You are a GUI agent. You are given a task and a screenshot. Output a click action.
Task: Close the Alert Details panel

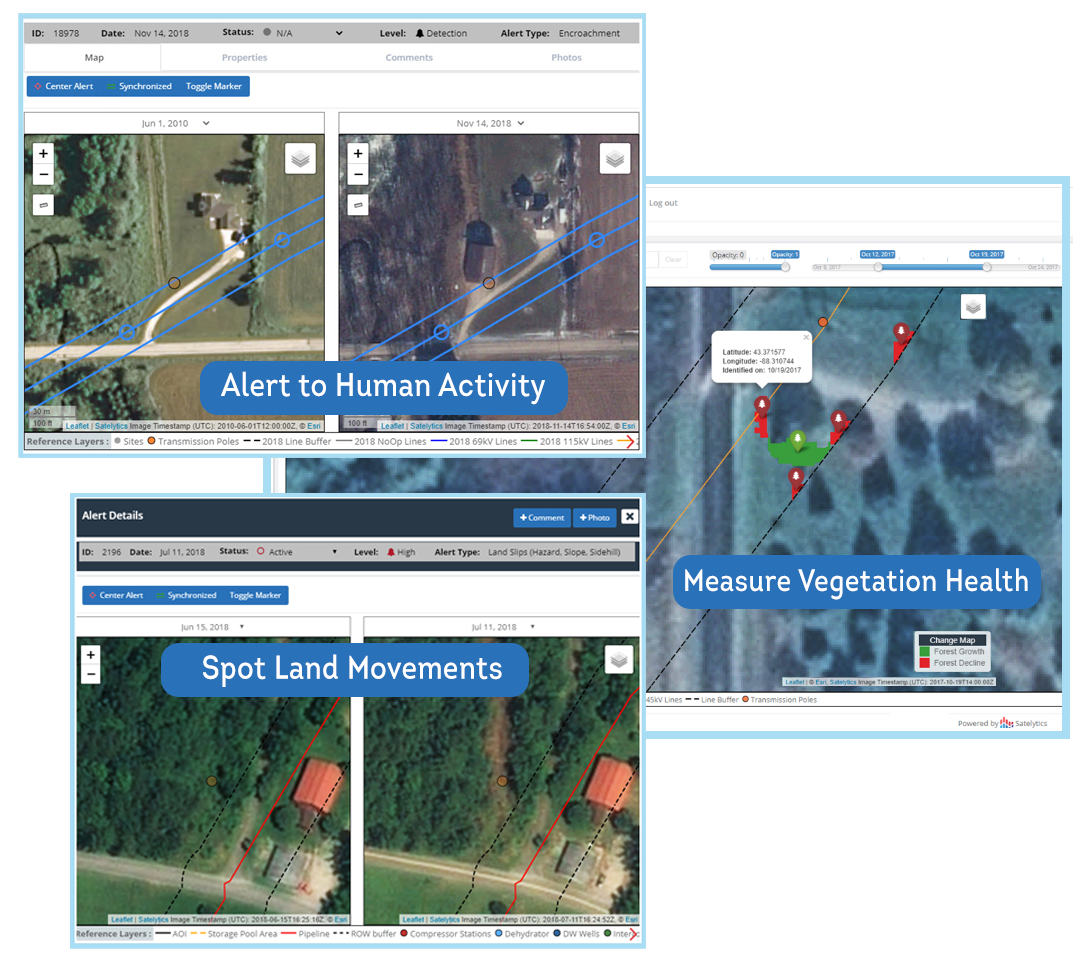pyautogui.click(x=629, y=517)
